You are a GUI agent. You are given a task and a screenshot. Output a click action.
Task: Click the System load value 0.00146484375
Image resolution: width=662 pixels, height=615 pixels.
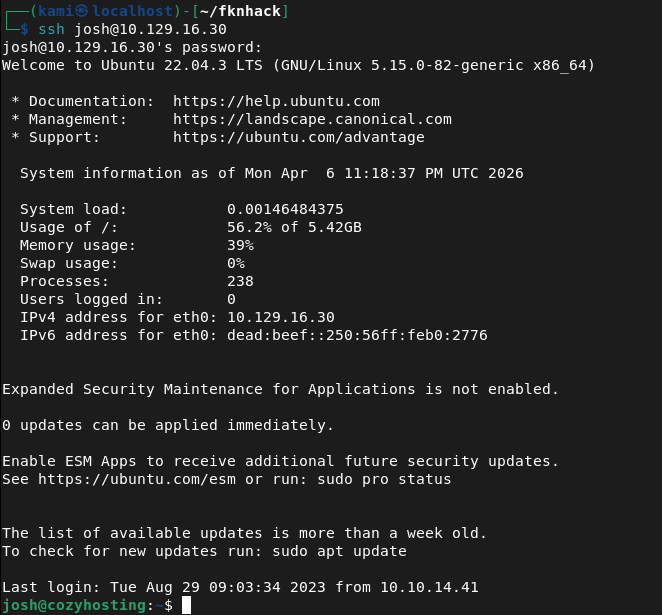[x=285, y=209]
